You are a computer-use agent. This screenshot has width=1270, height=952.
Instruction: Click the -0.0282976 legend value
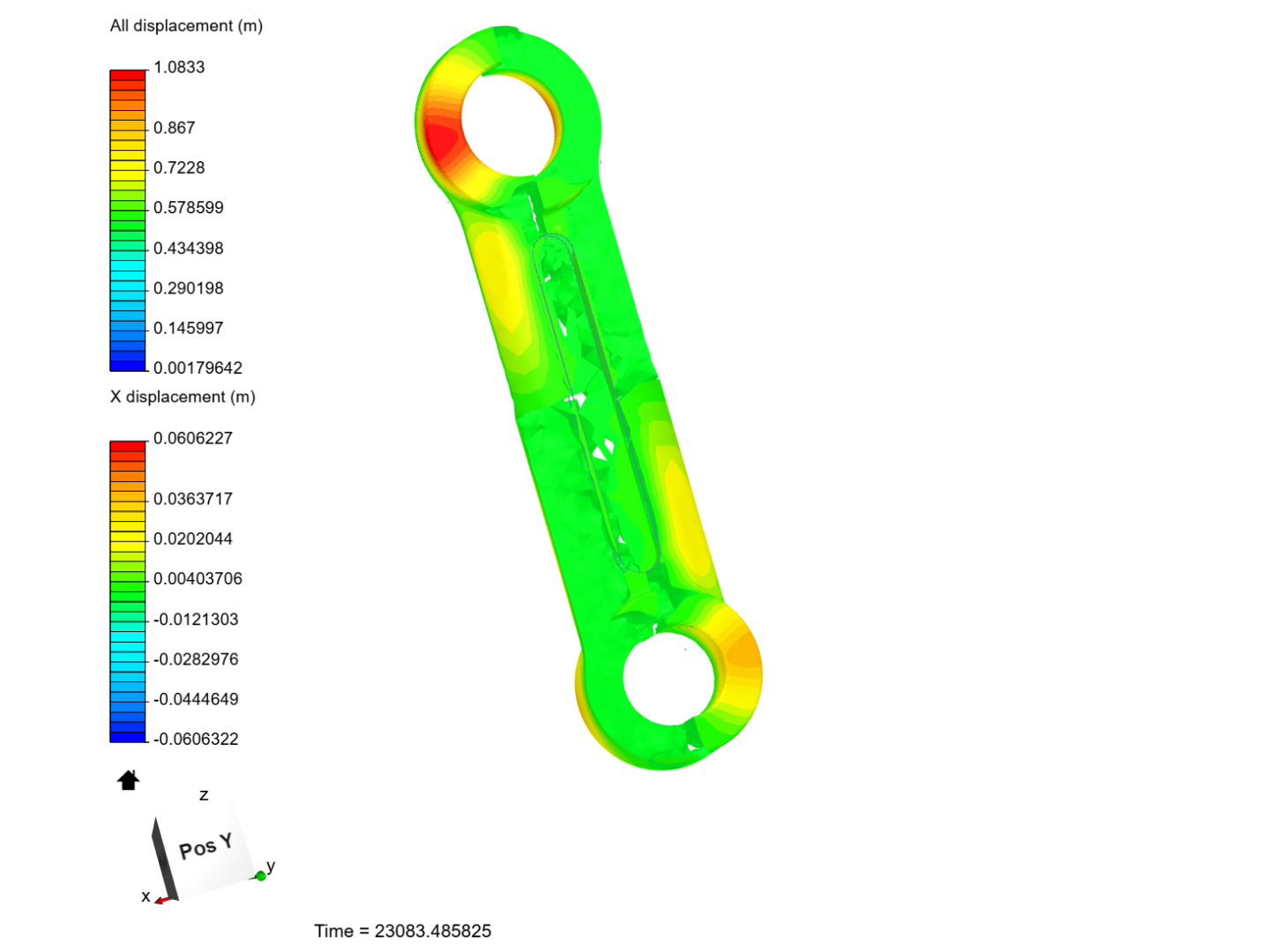(x=196, y=659)
